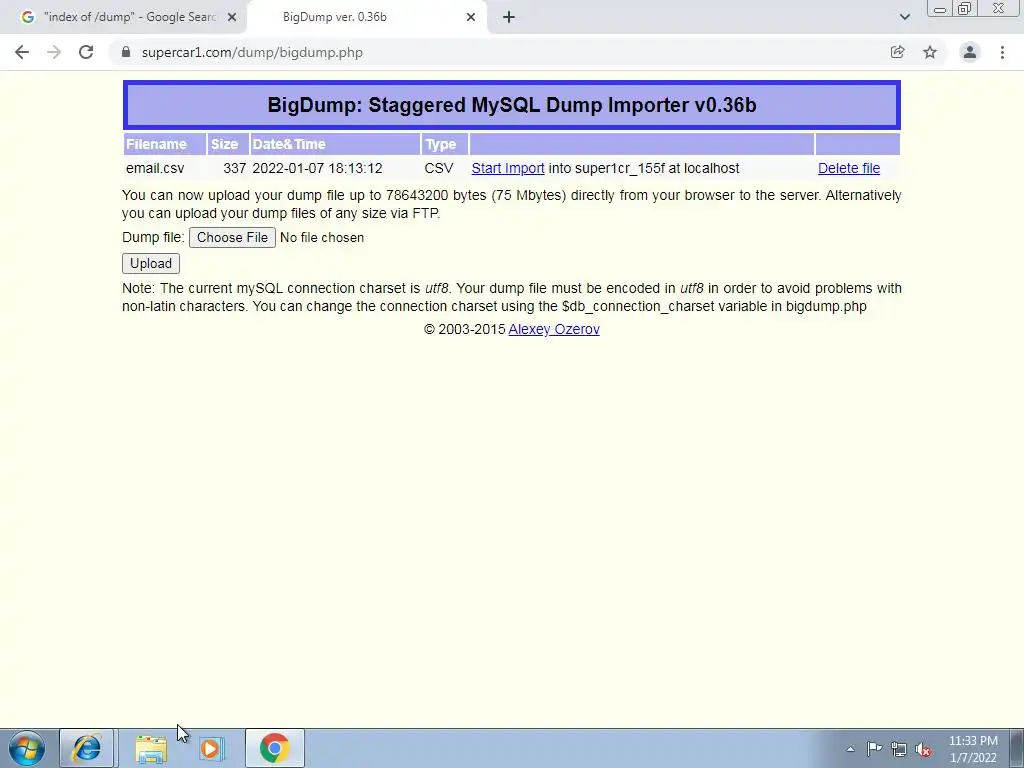This screenshot has width=1024, height=768.
Task: Open the Alexey Ozerov link
Action: [x=554, y=329]
